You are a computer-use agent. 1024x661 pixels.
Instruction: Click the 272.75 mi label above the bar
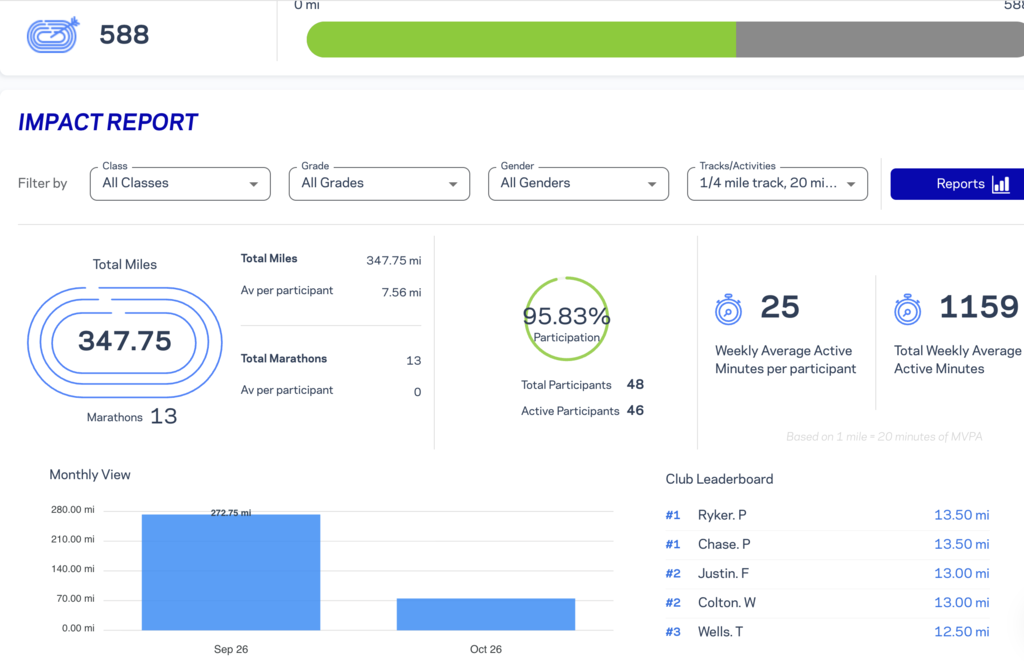[231, 513]
